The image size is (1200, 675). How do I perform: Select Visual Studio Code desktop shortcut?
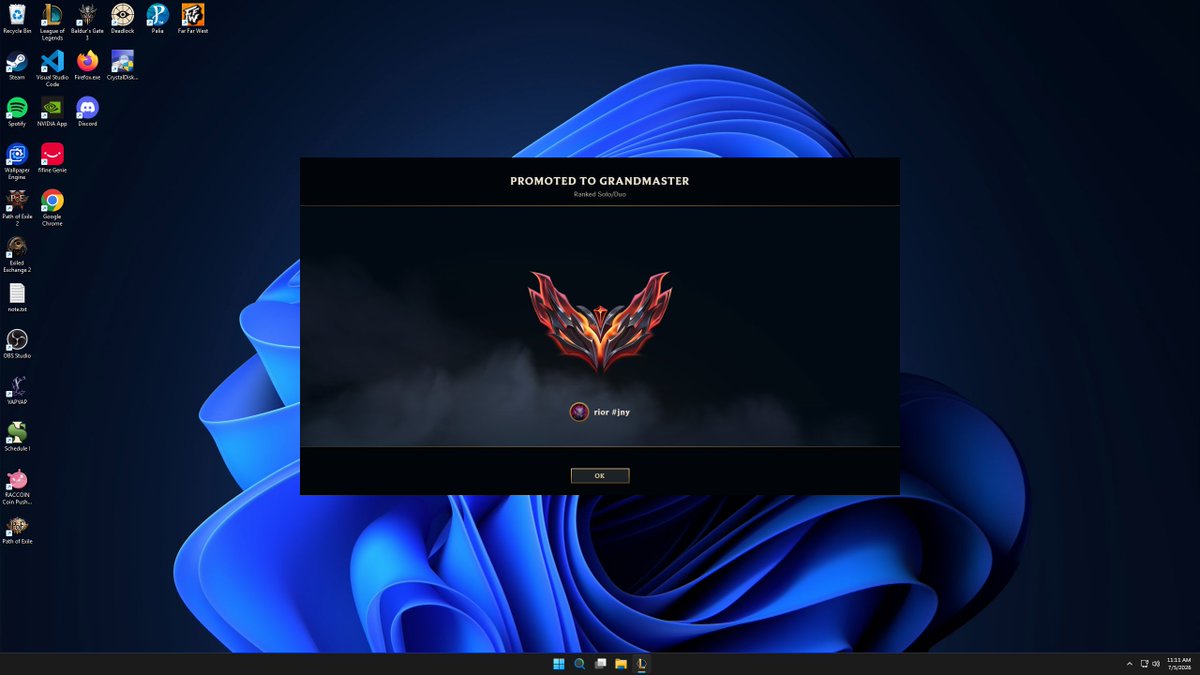pos(52,68)
